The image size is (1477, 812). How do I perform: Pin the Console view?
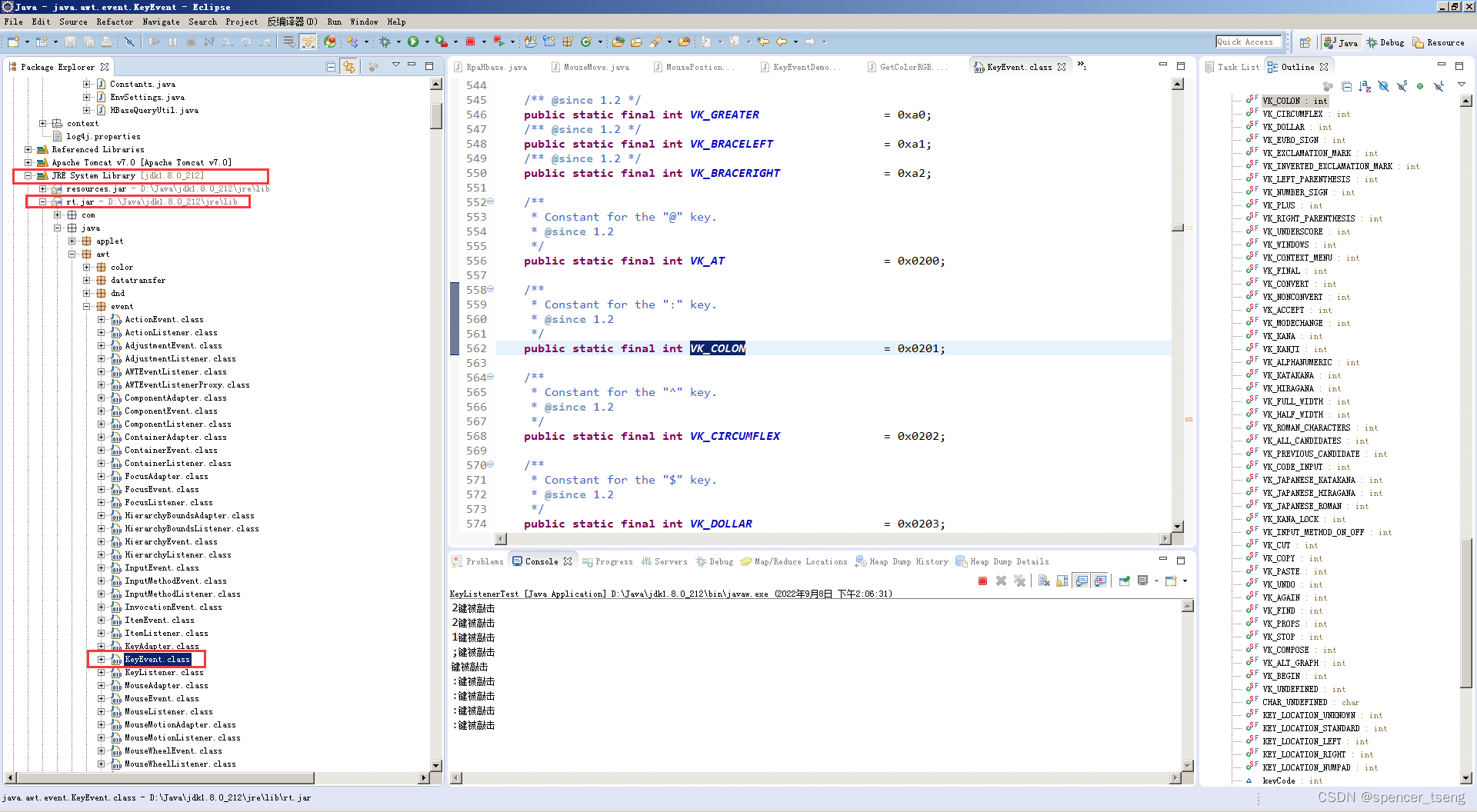click(1125, 581)
